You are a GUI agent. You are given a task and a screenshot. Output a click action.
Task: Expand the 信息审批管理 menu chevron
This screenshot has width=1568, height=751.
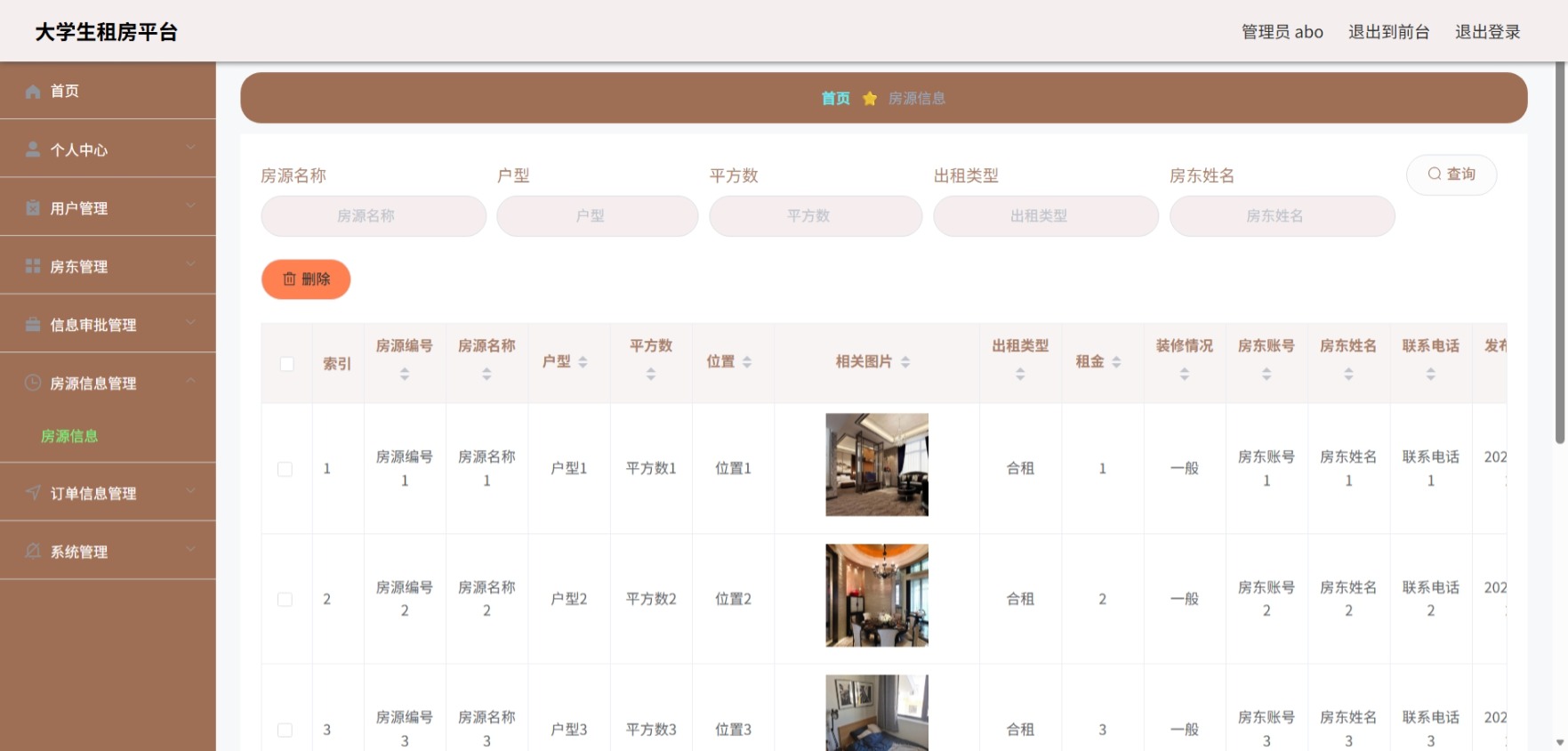[190, 322]
